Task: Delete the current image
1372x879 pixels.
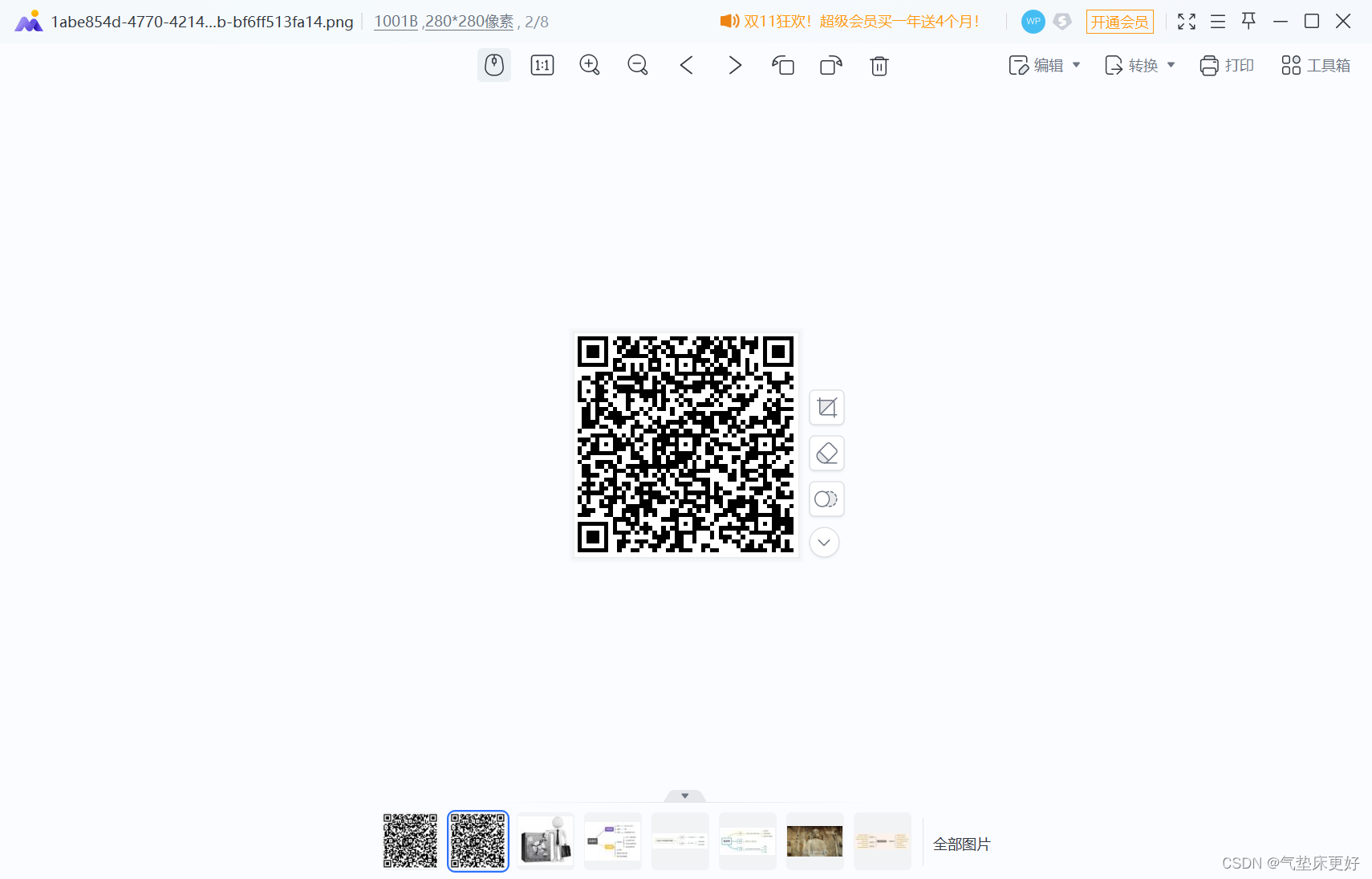Action: tap(879, 65)
